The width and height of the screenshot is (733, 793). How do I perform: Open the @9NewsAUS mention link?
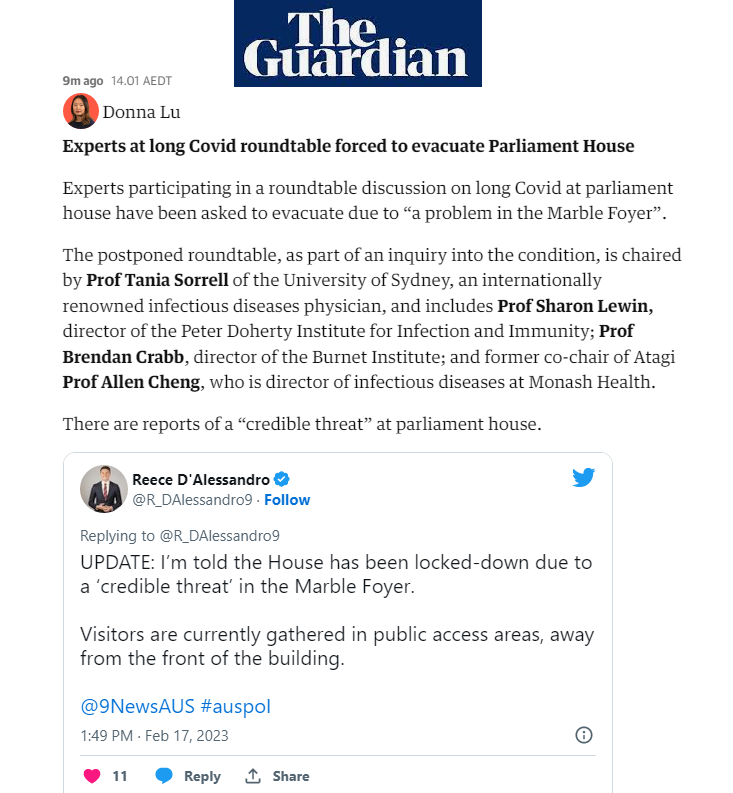137,706
